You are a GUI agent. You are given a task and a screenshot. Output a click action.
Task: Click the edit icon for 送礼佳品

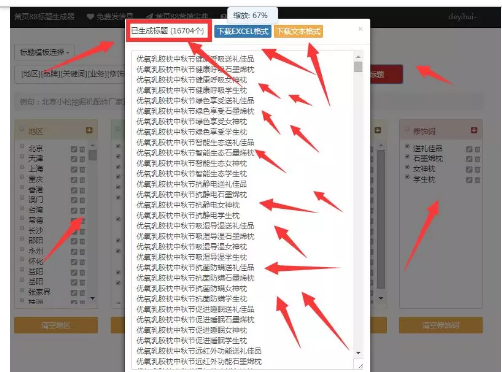tap(469, 149)
